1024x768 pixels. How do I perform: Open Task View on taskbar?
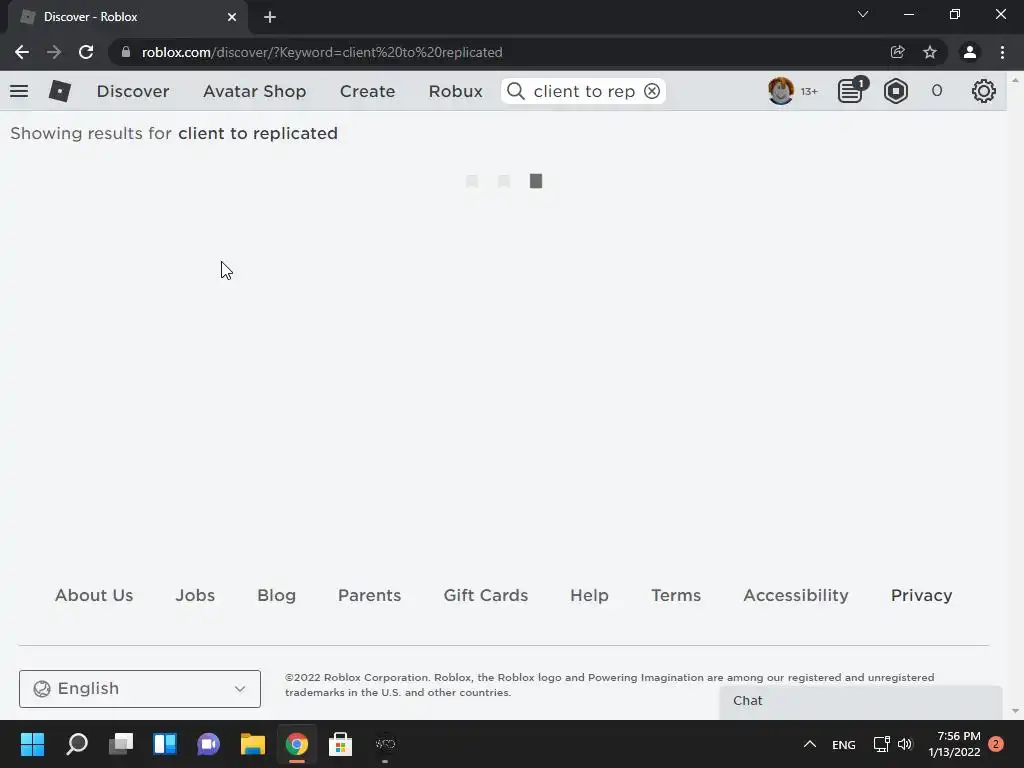(x=121, y=744)
